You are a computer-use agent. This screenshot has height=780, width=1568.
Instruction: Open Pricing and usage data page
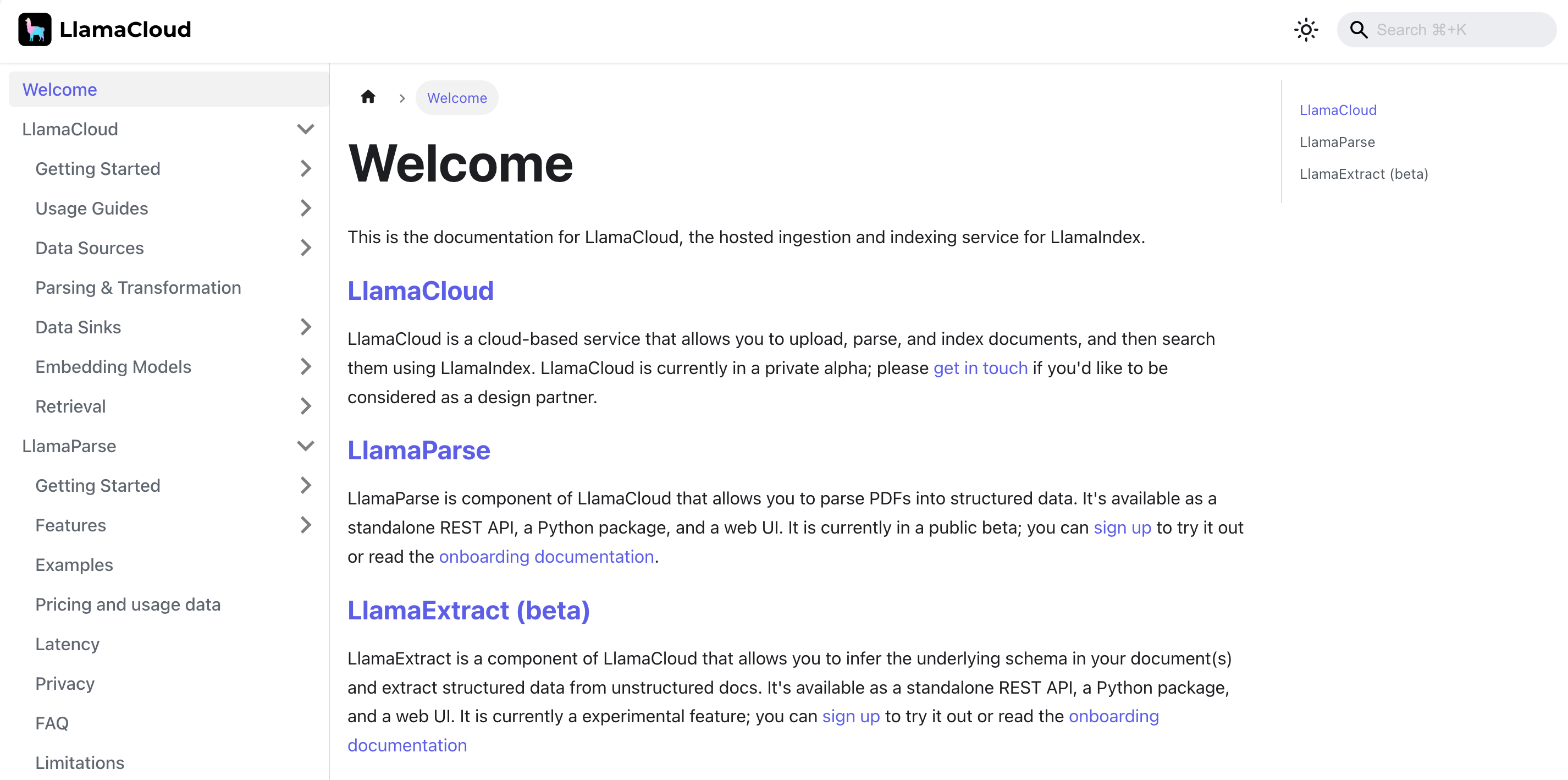[x=128, y=604]
